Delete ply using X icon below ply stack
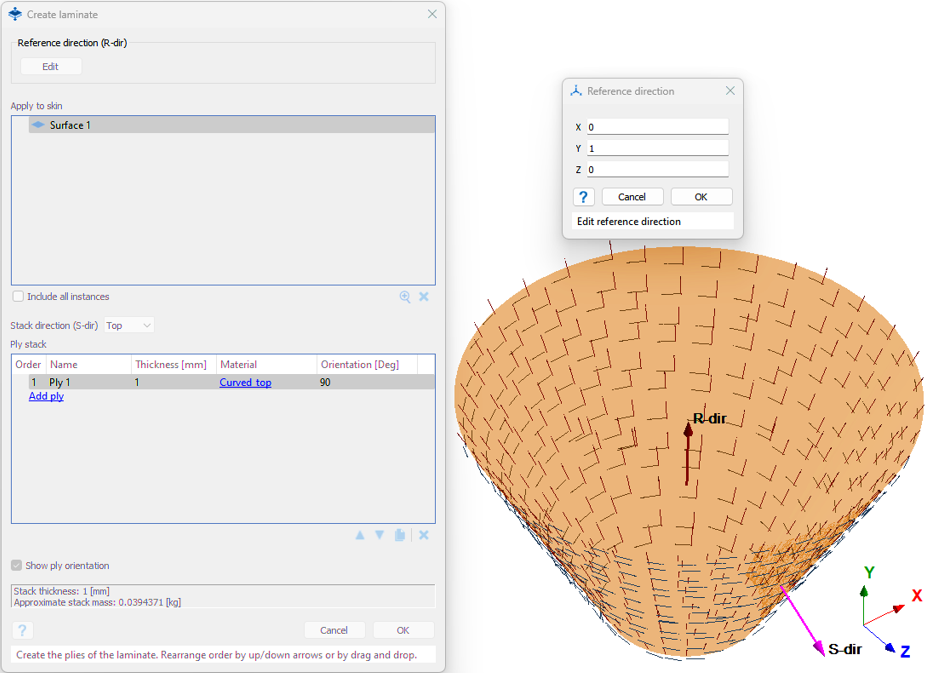 click(424, 535)
